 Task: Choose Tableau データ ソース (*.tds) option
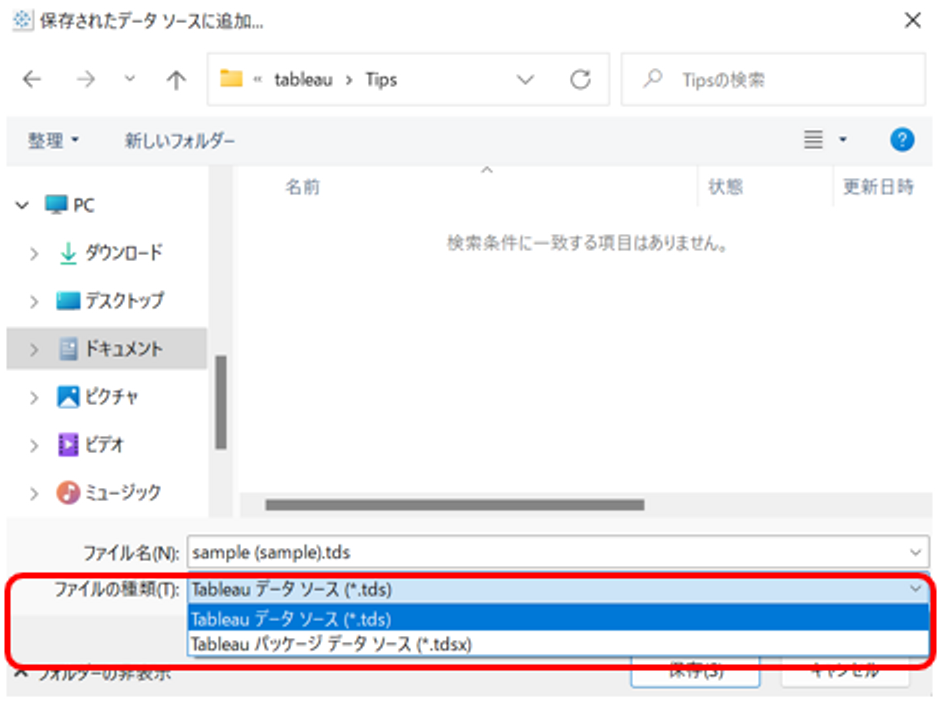pyautogui.click(x=558, y=618)
